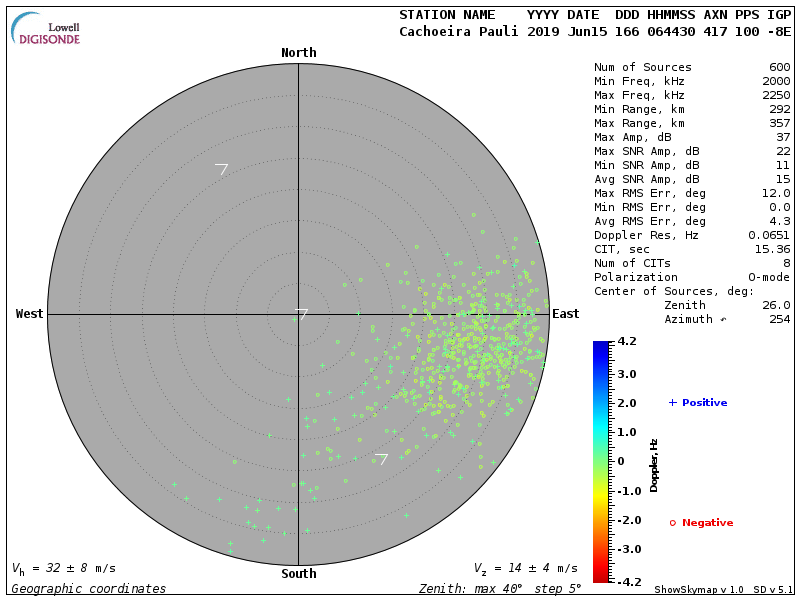Click the red bottom of Doppler color bar

point(600,575)
